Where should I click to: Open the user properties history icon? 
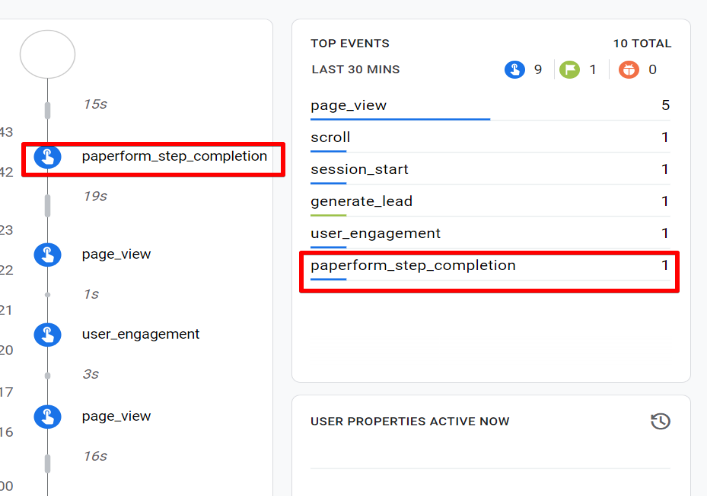point(660,421)
